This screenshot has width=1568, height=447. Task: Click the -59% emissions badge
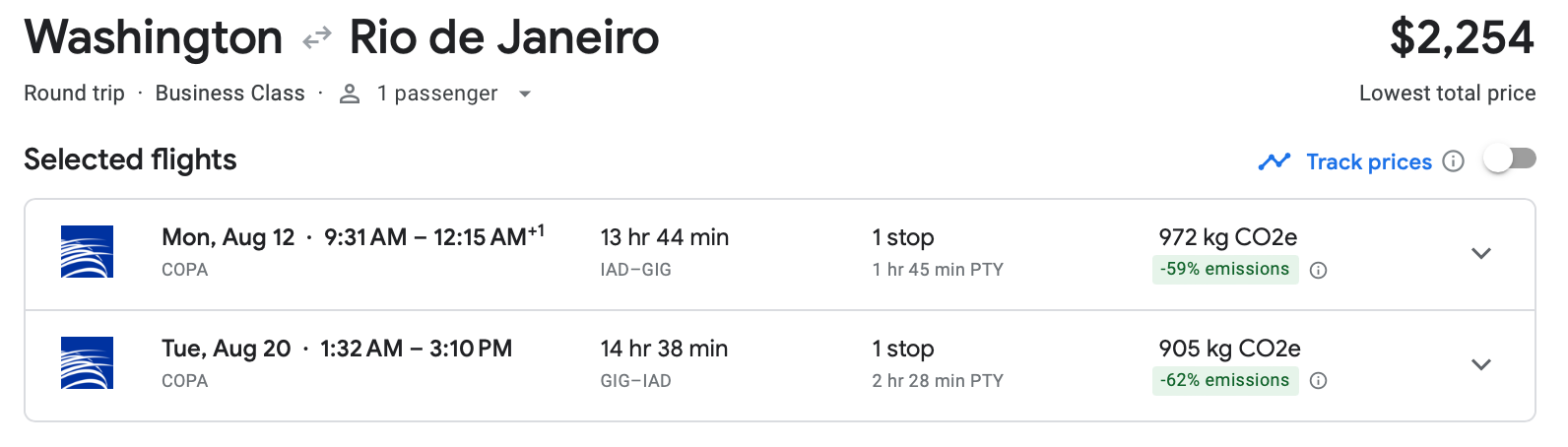coord(1224,269)
